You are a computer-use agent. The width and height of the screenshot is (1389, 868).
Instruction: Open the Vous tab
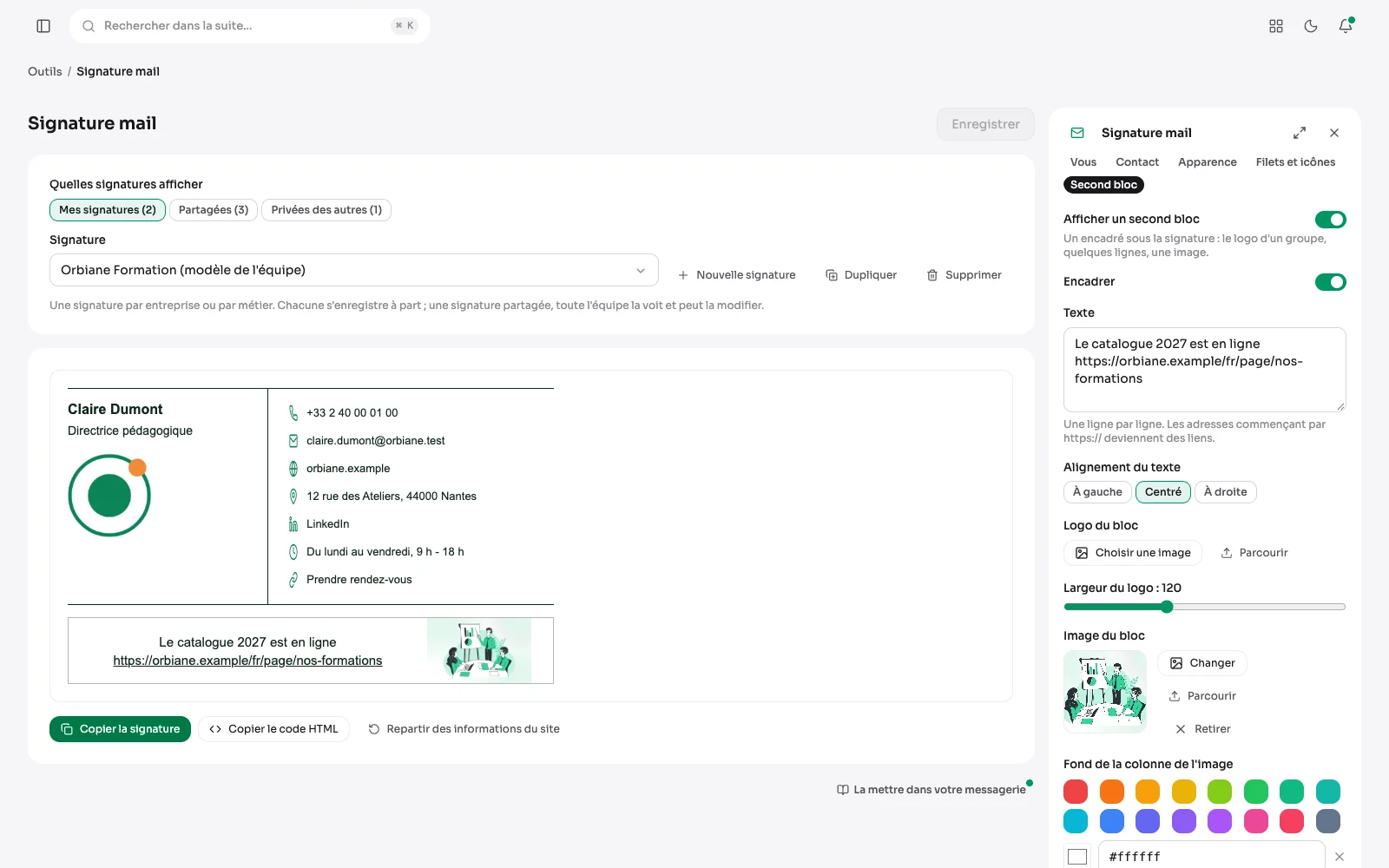coord(1083,162)
